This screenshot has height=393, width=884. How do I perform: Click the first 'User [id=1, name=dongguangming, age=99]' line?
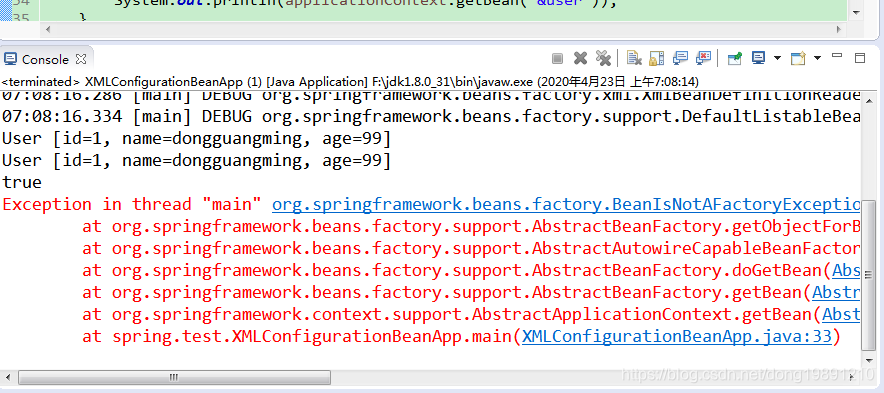click(x=196, y=138)
